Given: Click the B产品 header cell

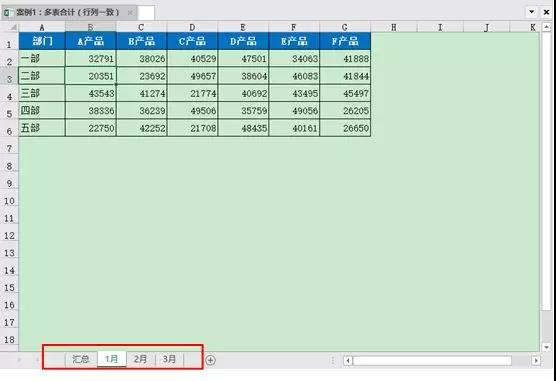Looking at the screenshot, I should click(141, 41).
